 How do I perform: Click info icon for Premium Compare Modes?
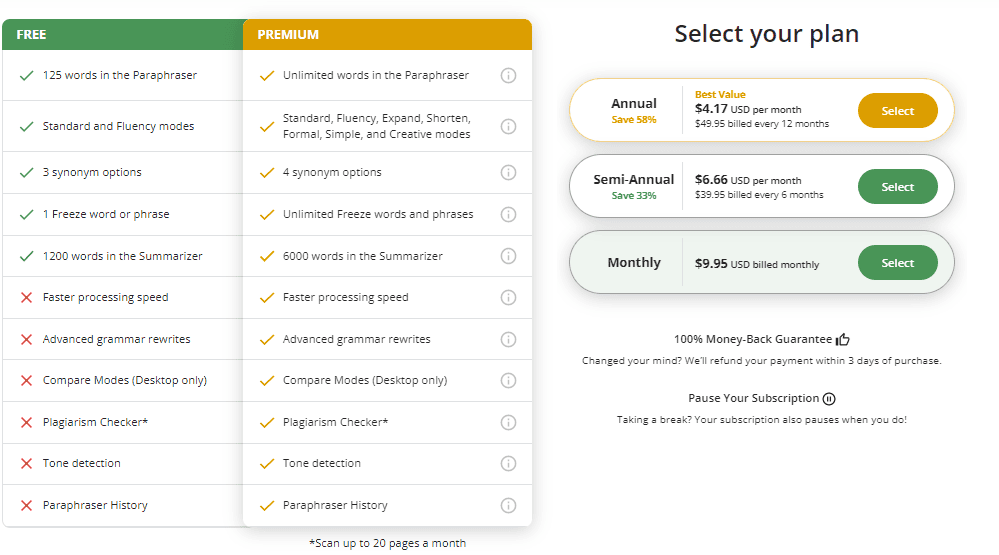pos(508,380)
